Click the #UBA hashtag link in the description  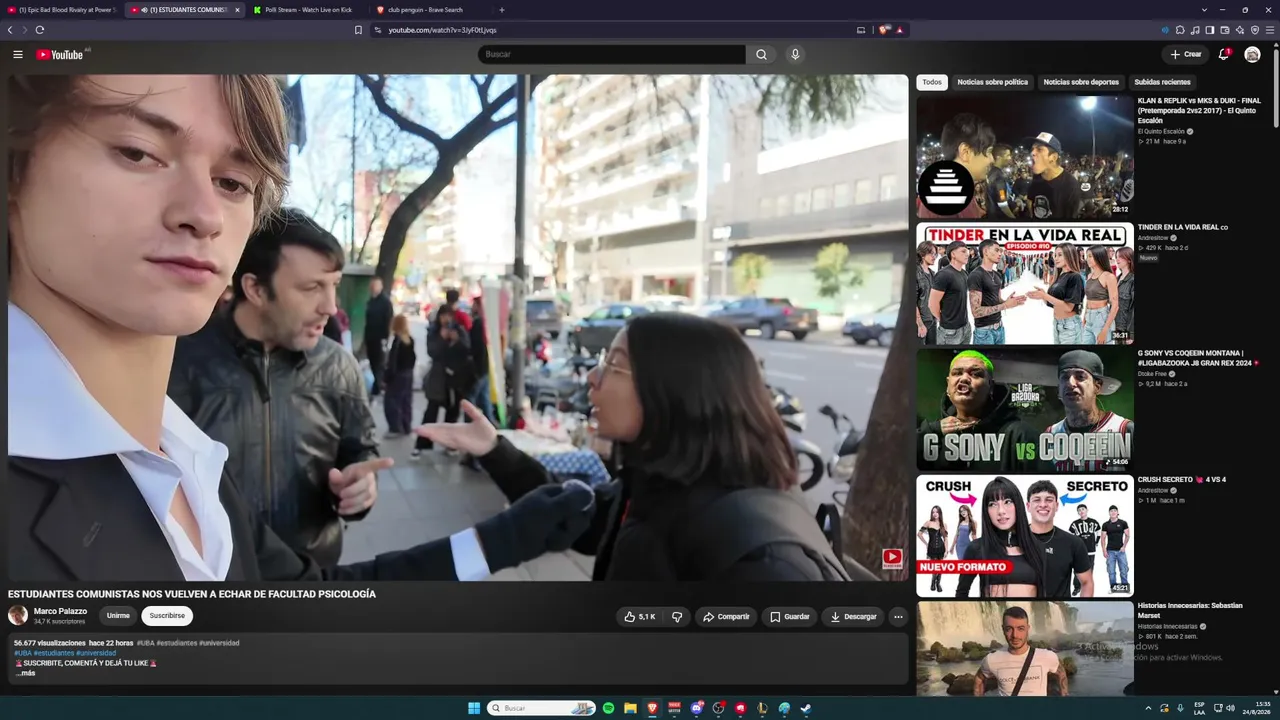[x=23, y=653]
